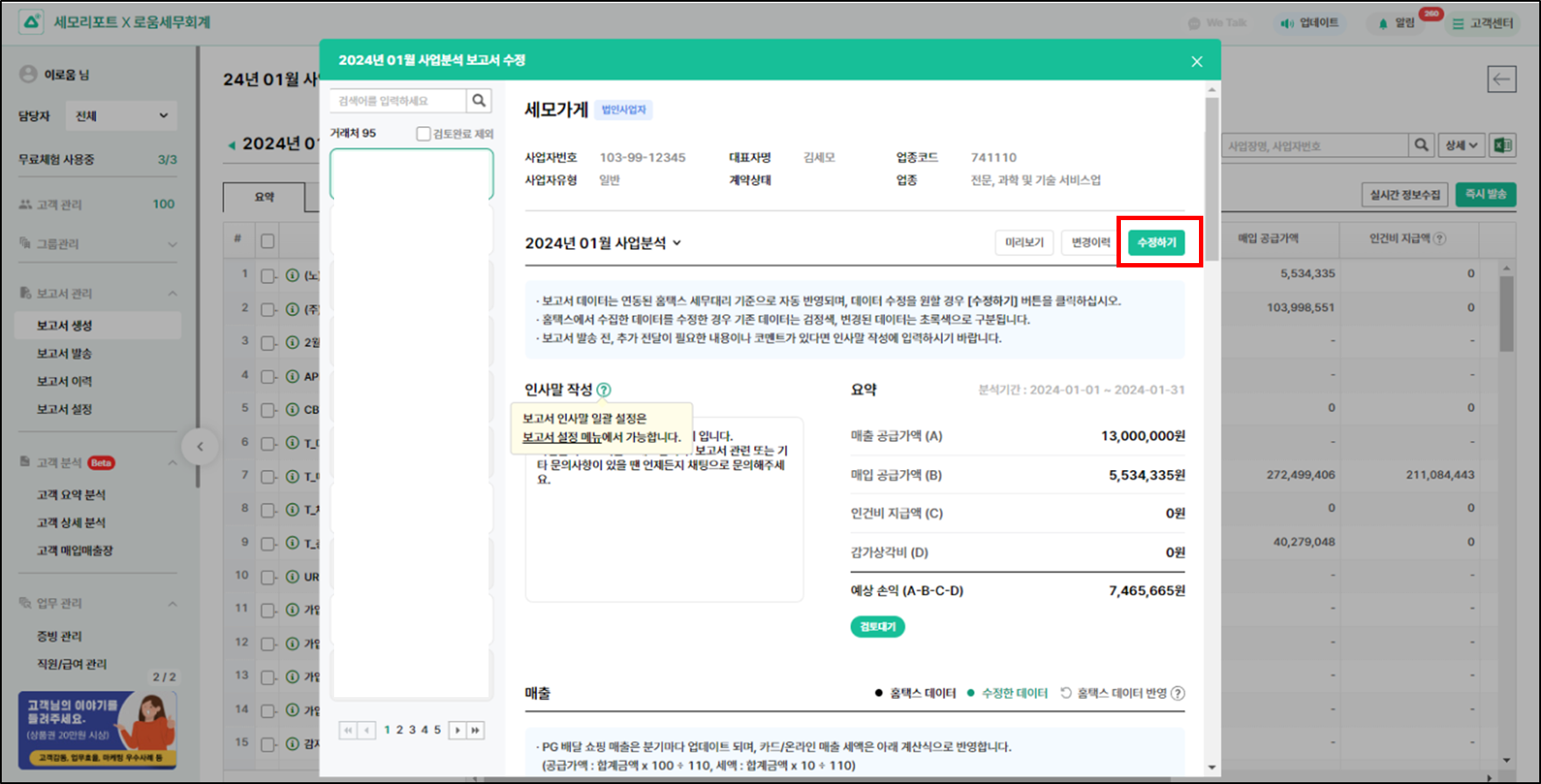
Task: Open the 보고서 설정 메뉴 link in tooltip
Action: (562, 437)
